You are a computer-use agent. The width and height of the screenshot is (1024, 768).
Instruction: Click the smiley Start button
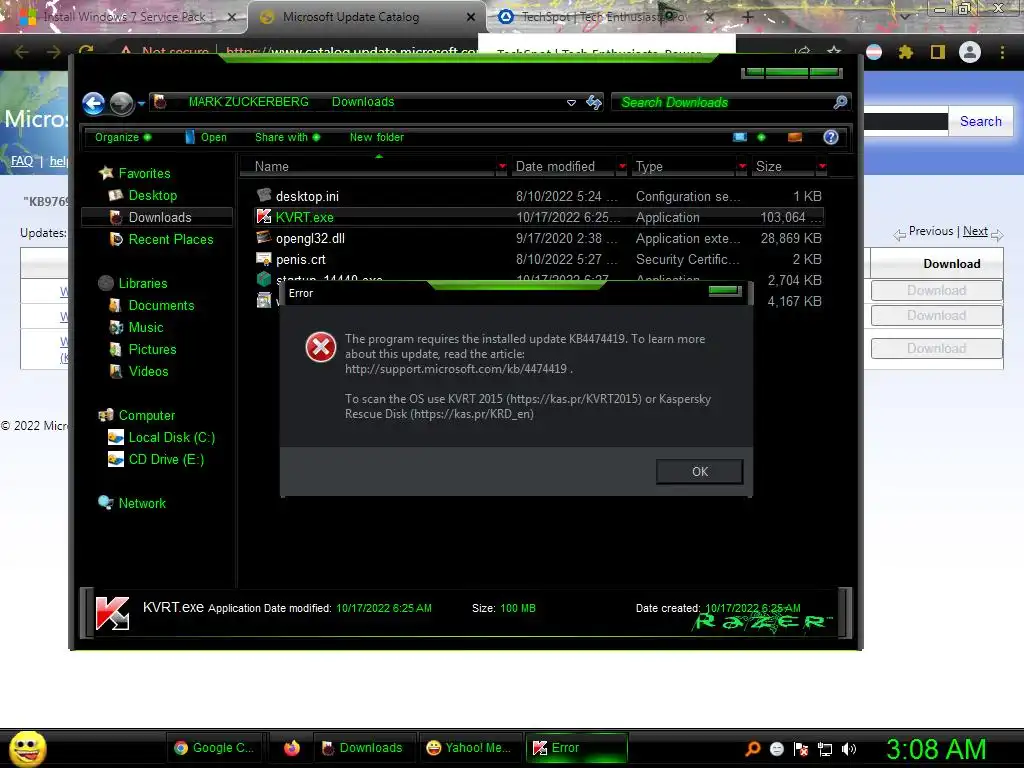tap(27, 748)
